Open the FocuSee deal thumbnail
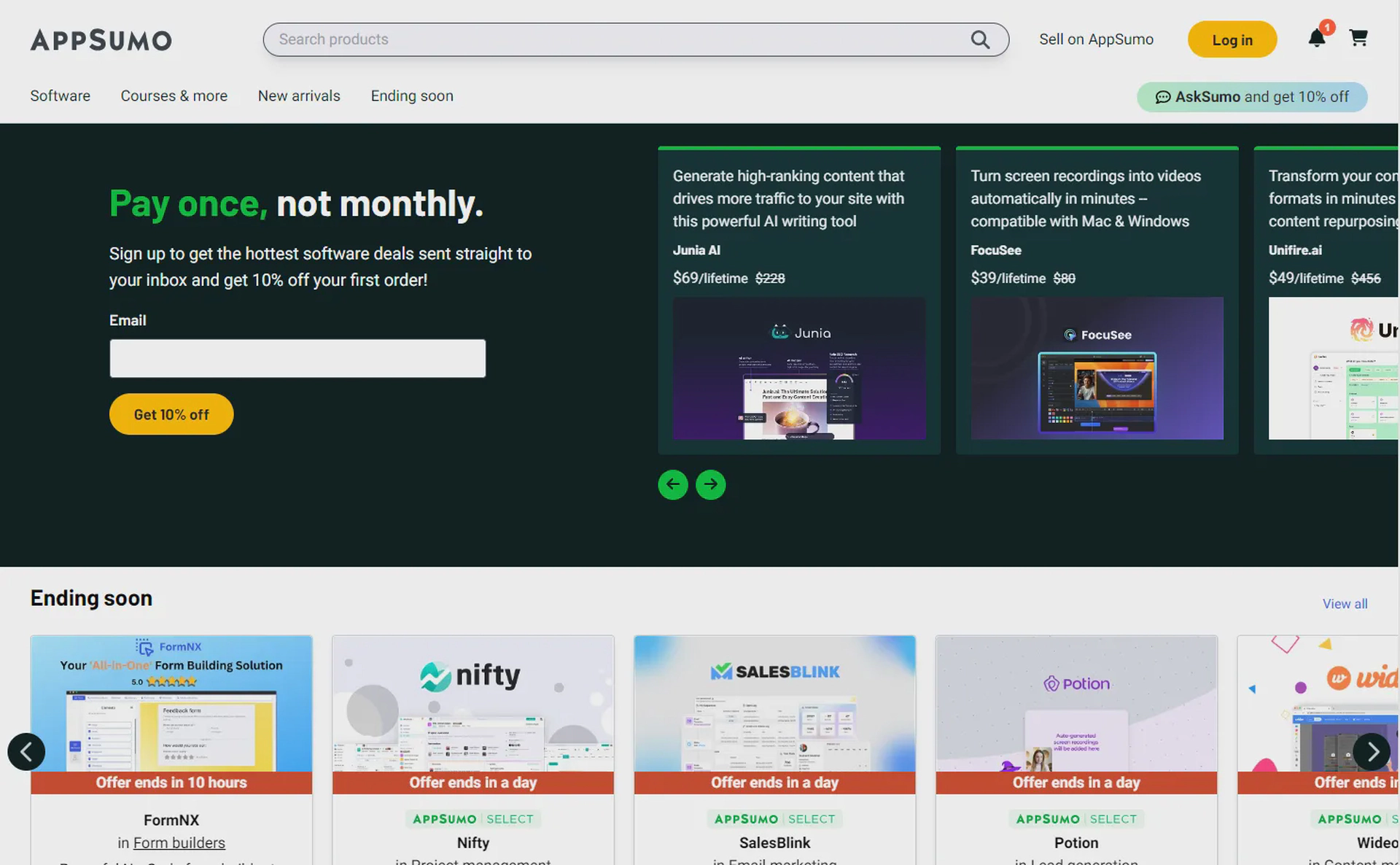The image size is (1400, 865). [1097, 368]
